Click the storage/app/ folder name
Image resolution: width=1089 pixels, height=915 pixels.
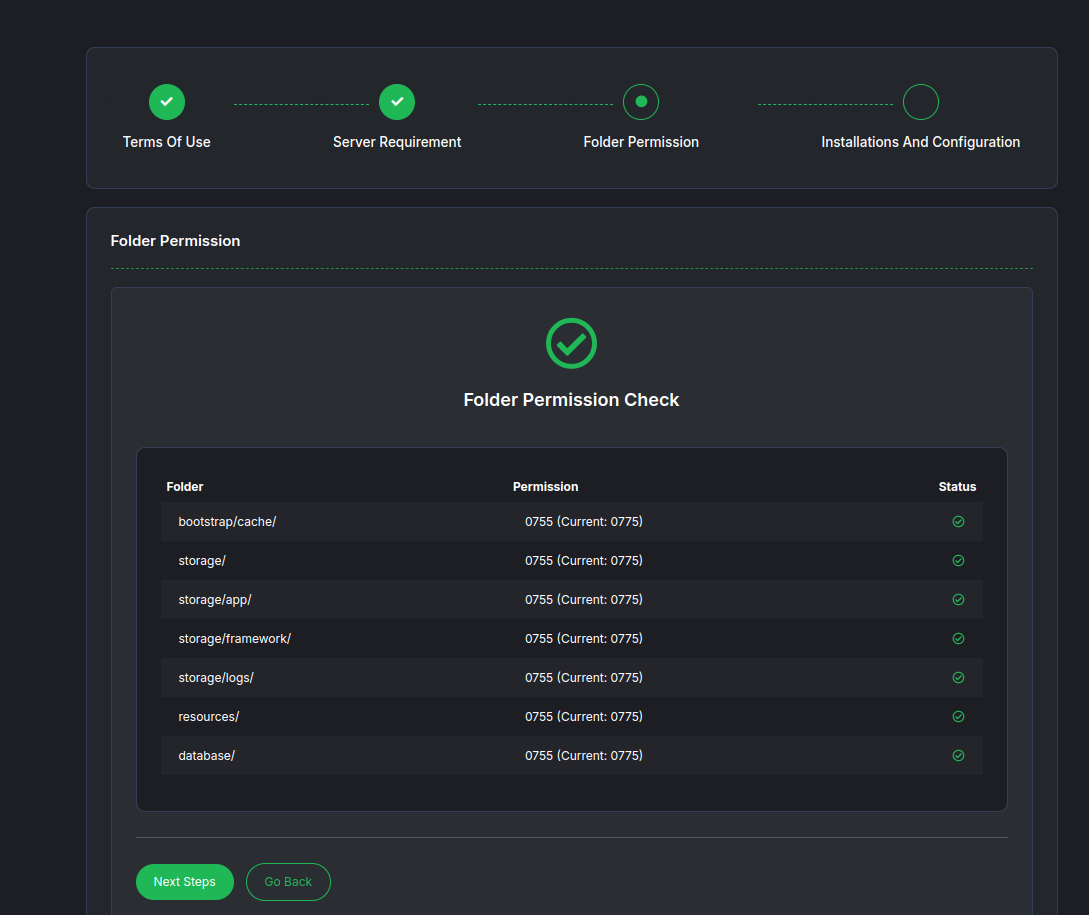pos(215,600)
